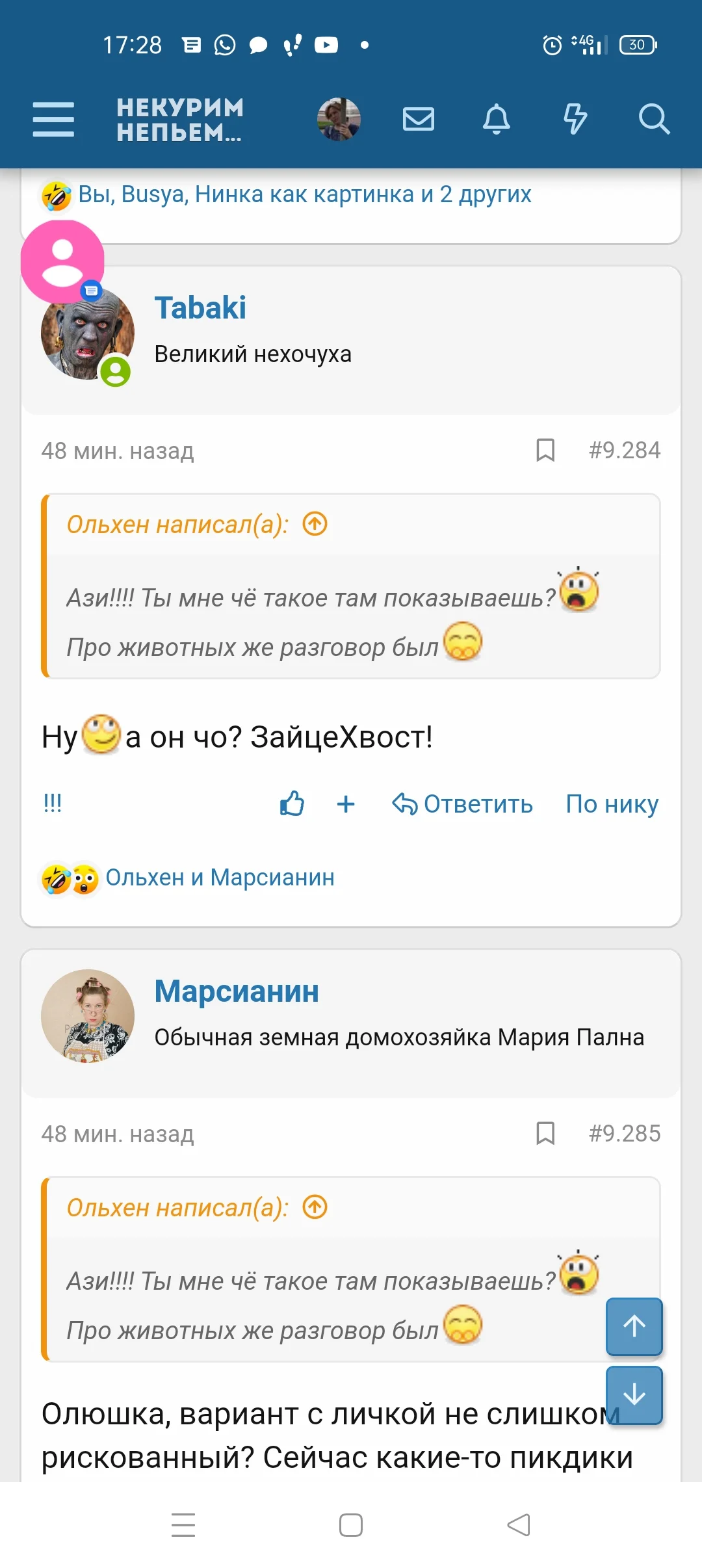Viewport: 702px width, 1568px height.
Task: Bookmark post #9.285
Action: click(x=545, y=1133)
